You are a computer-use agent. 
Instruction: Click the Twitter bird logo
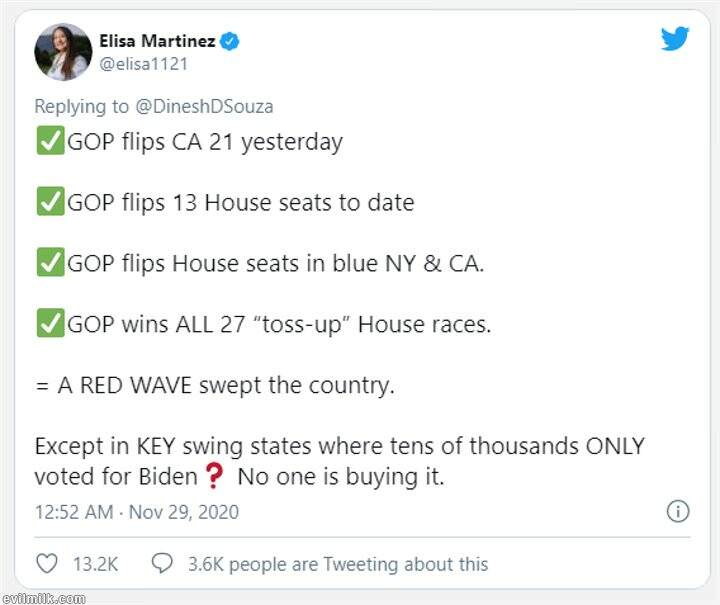[675, 39]
